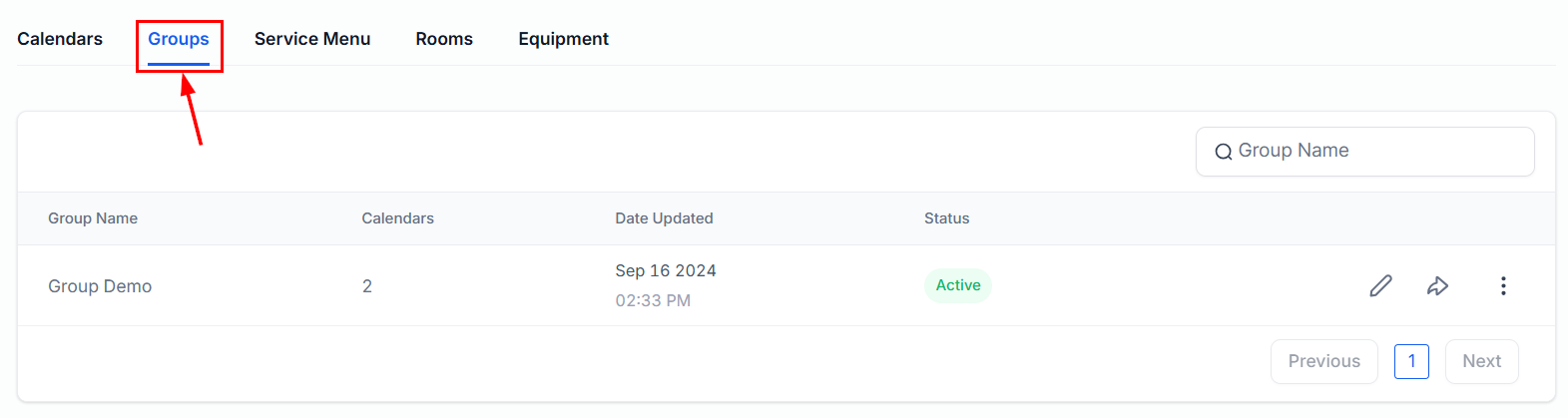
Task: Select the Groups tab
Action: click(x=179, y=39)
